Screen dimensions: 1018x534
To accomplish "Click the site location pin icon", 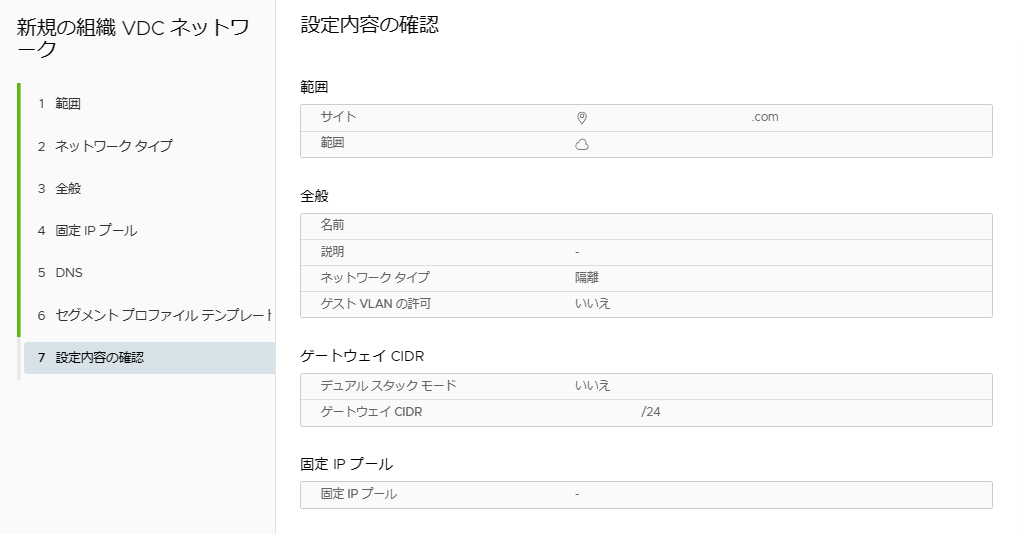I will click(582, 117).
